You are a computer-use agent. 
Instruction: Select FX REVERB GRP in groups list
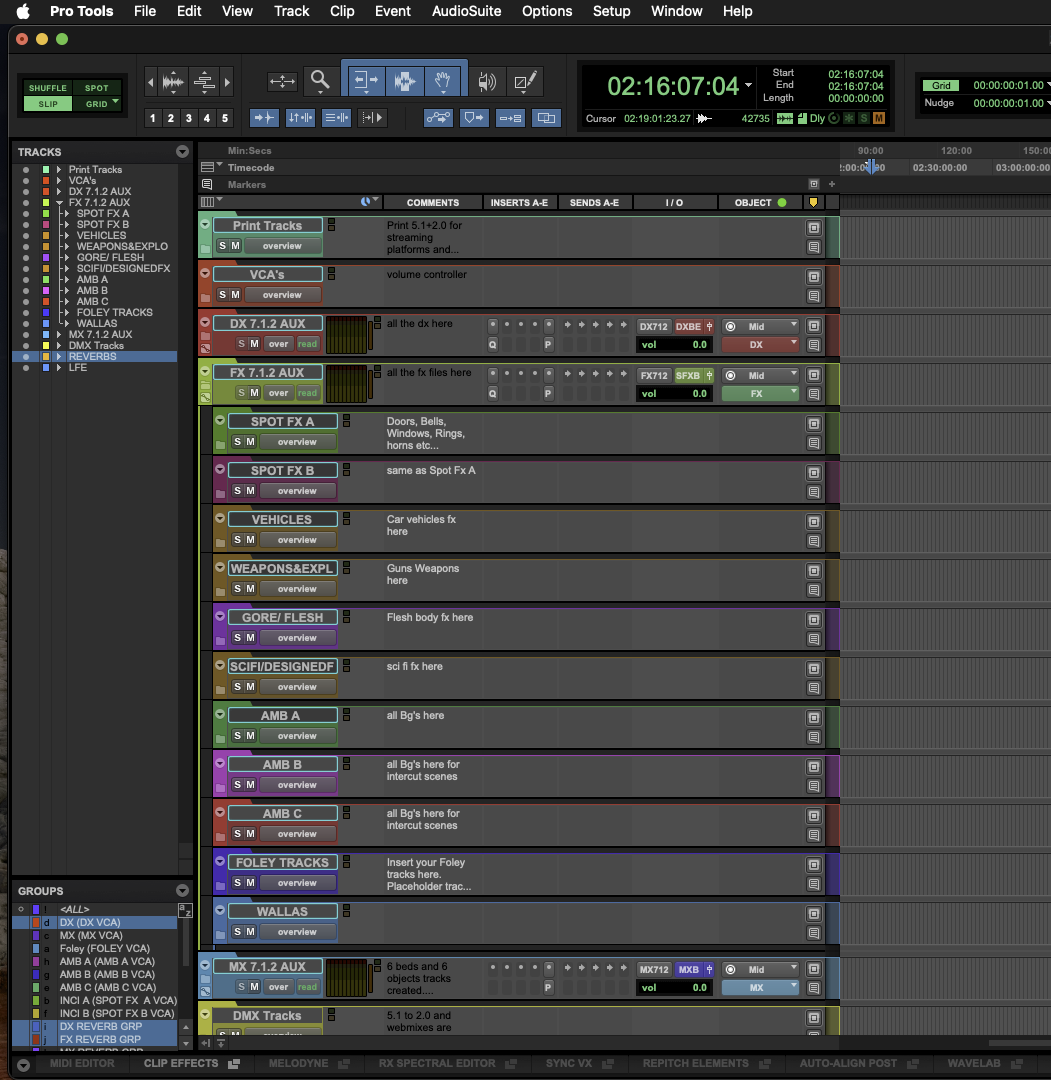point(101,1039)
